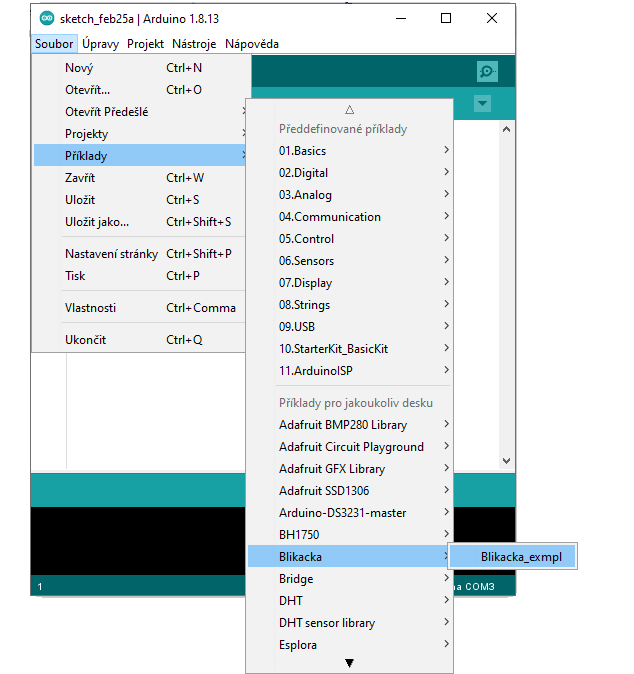634x674 pixels.
Task: Expand 07.Display examples
Action: [x=350, y=283]
